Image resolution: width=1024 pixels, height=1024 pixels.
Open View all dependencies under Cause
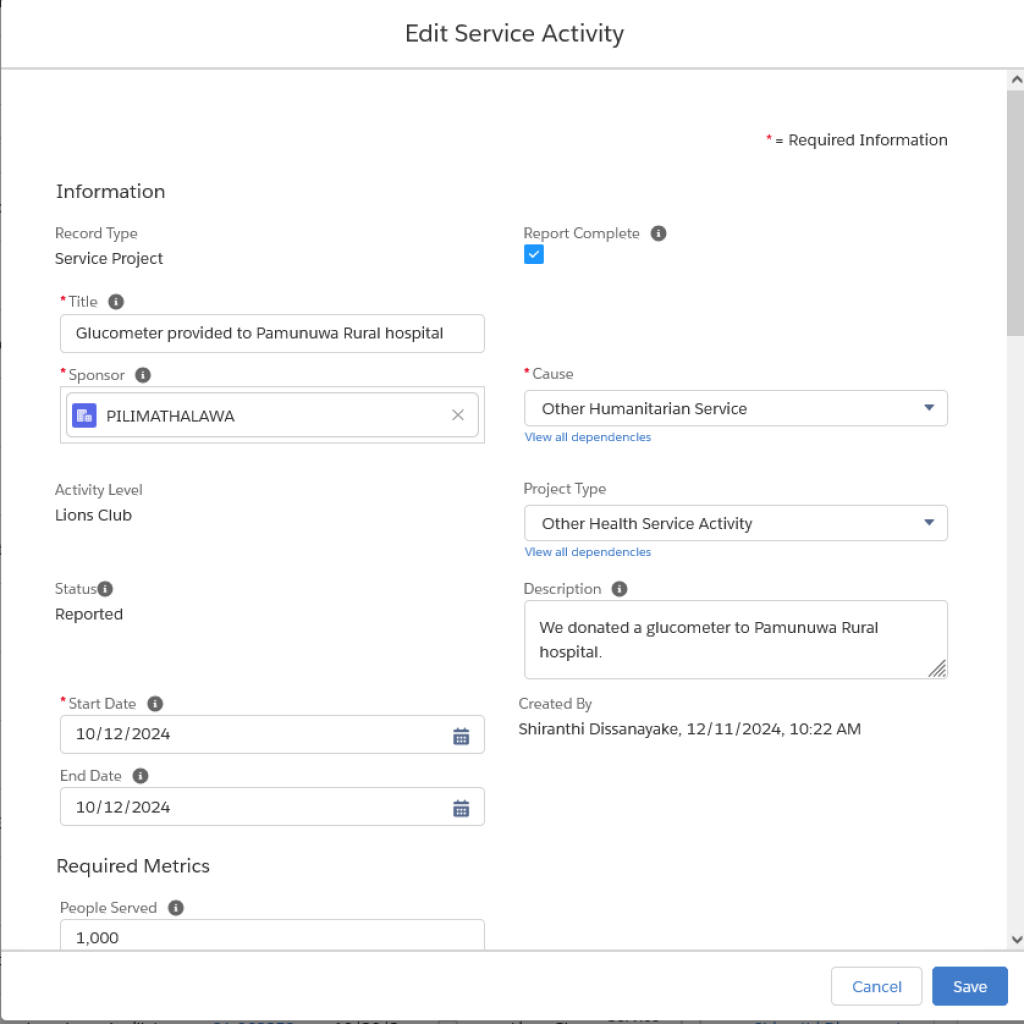coord(588,437)
